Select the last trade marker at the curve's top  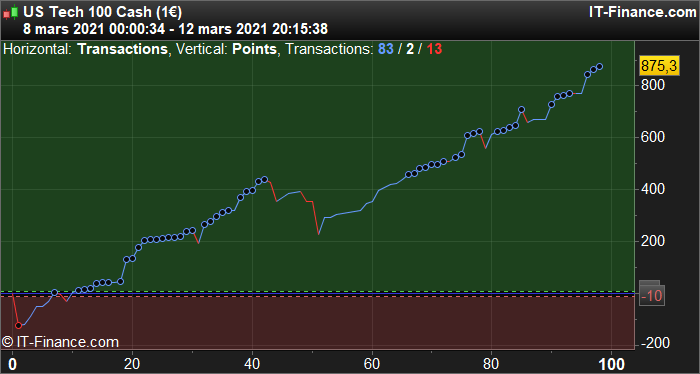600,66
